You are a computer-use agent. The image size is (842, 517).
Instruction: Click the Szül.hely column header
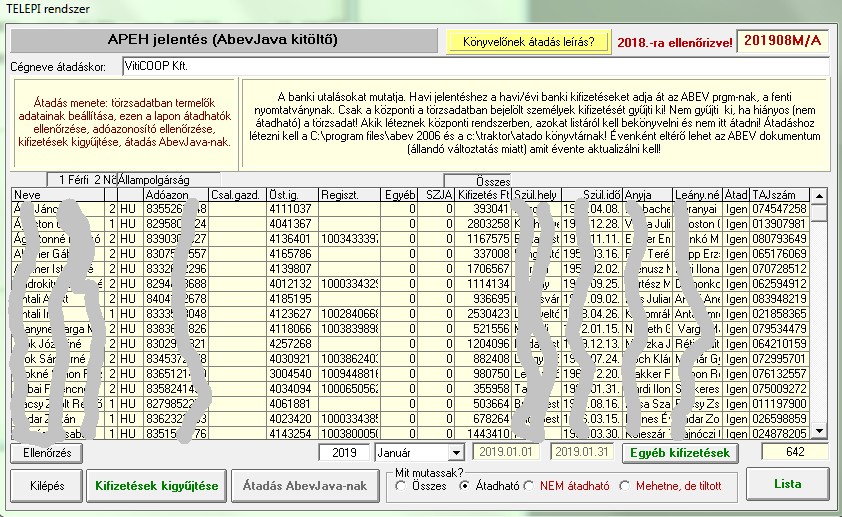pos(536,195)
